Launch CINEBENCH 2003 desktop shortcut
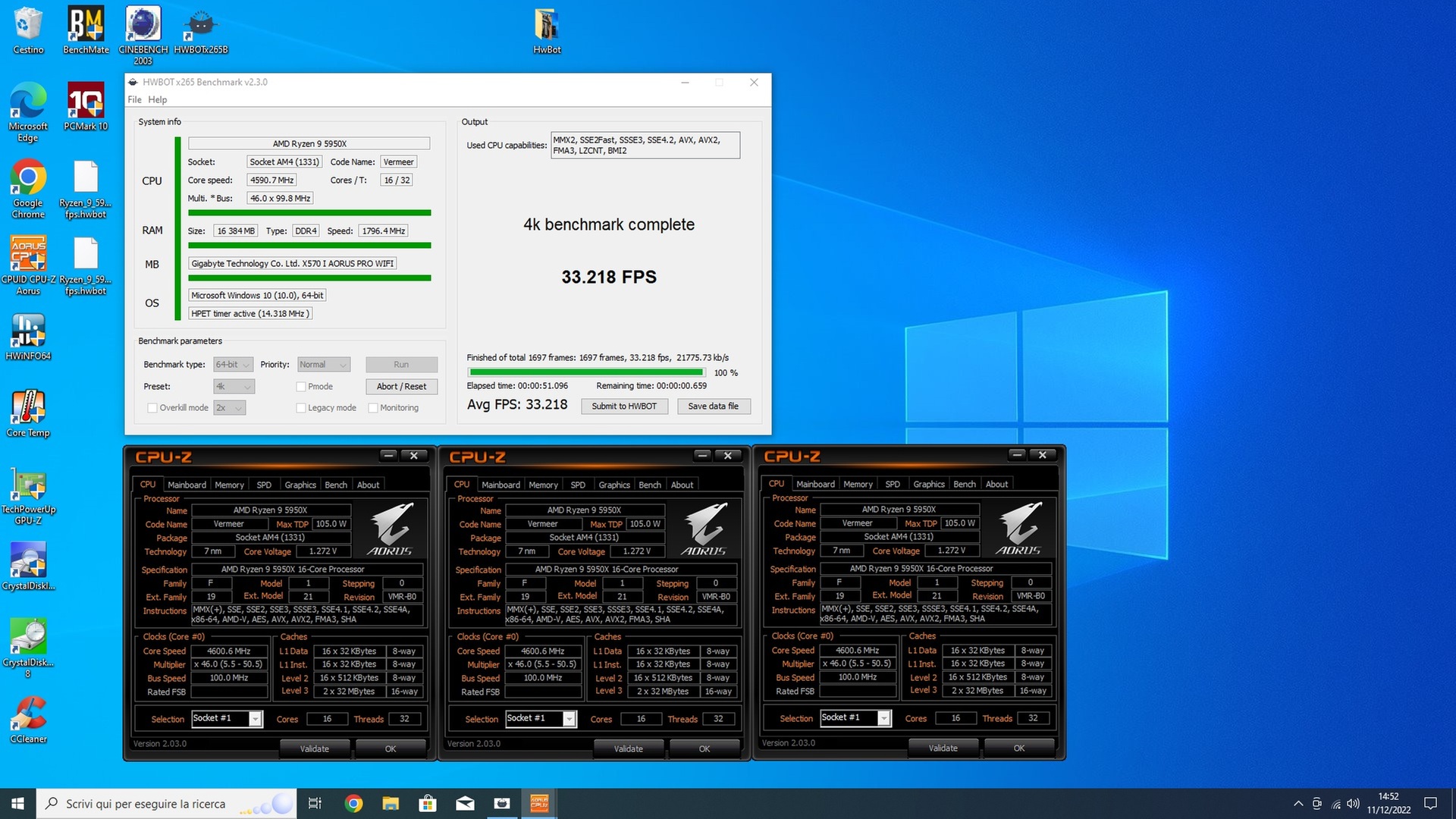This screenshot has height=819, width=1456. [143, 35]
